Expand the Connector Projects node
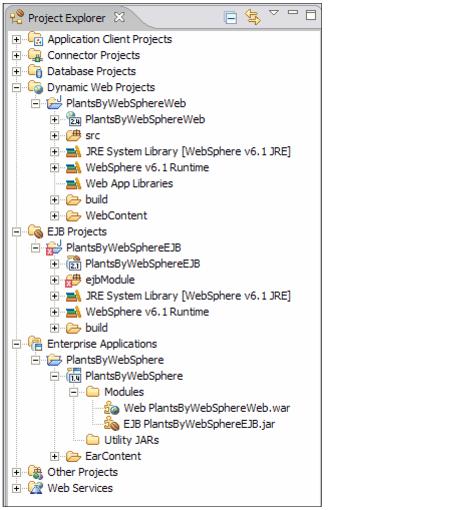The width and height of the screenshot is (475, 510). pos(16,55)
